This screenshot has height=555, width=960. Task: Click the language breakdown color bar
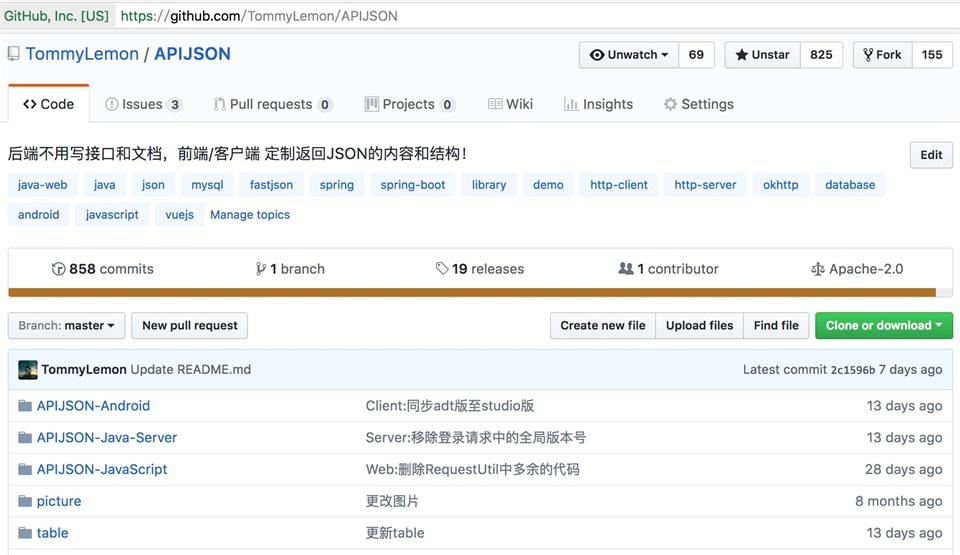point(480,292)
